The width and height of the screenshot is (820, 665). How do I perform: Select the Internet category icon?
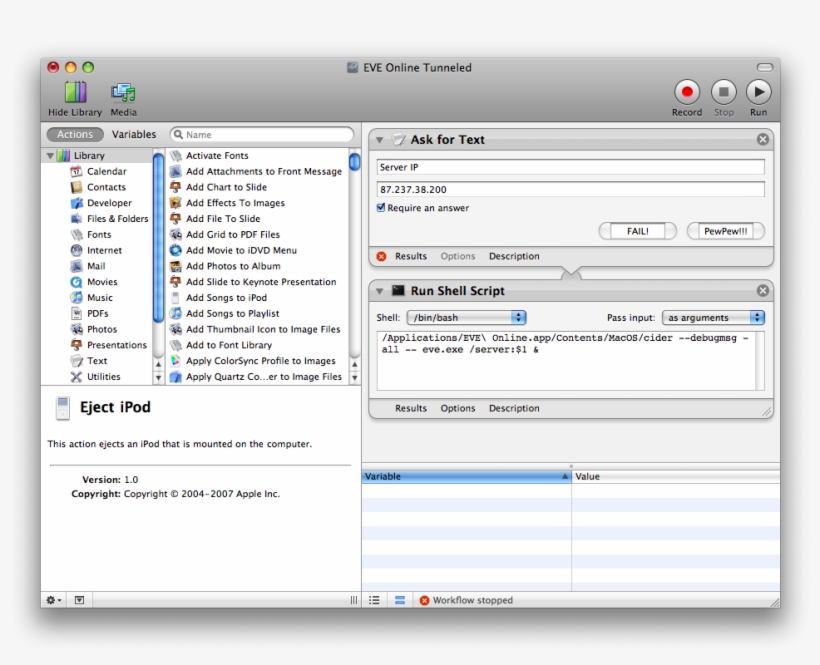76,250
